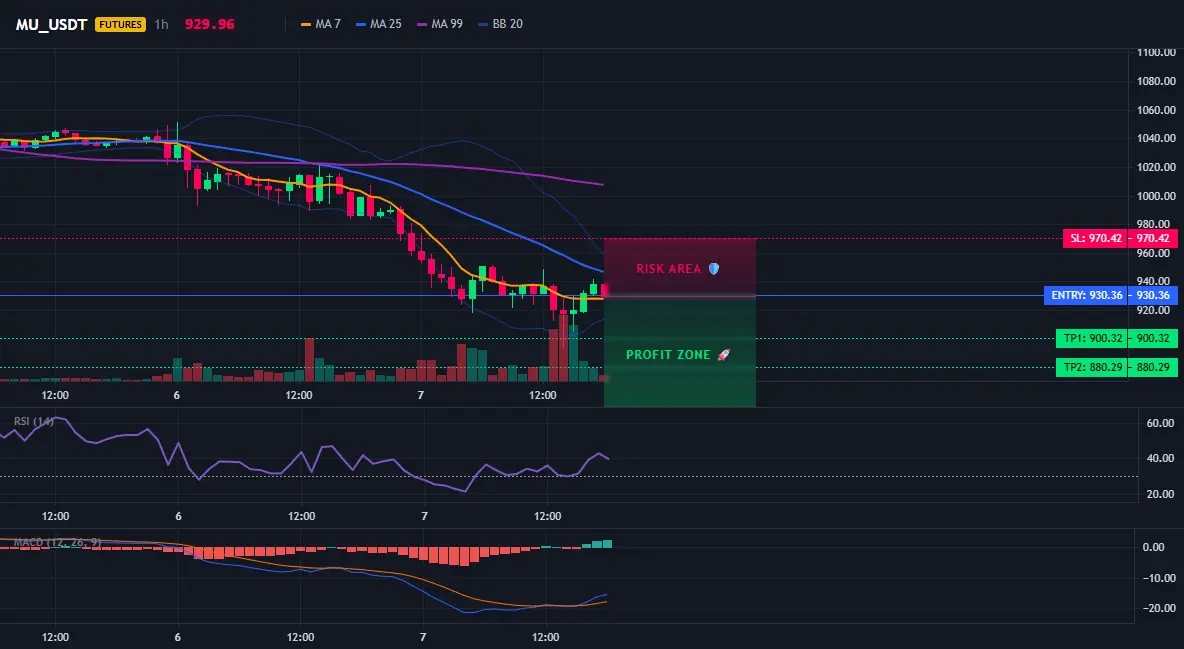Click the PROFIT ZONE green box
Viewport: 1184px width, 649px height.
680,351
